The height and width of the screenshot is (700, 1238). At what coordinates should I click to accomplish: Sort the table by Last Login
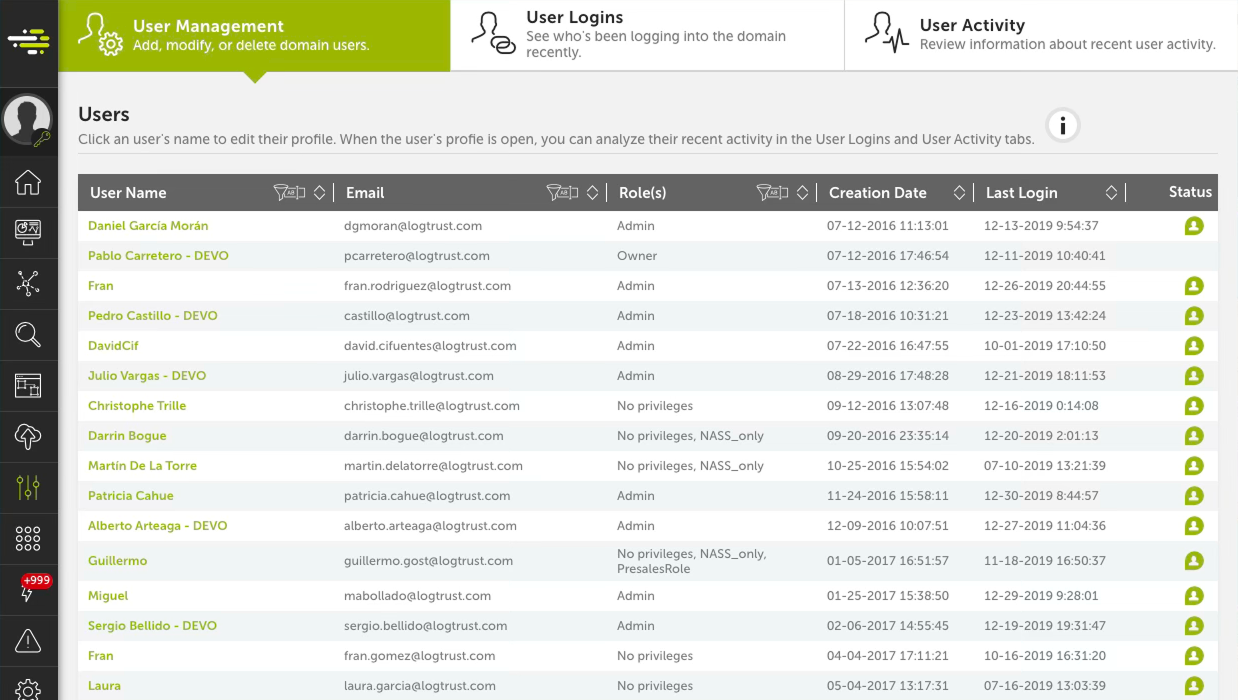point(1110,192)
